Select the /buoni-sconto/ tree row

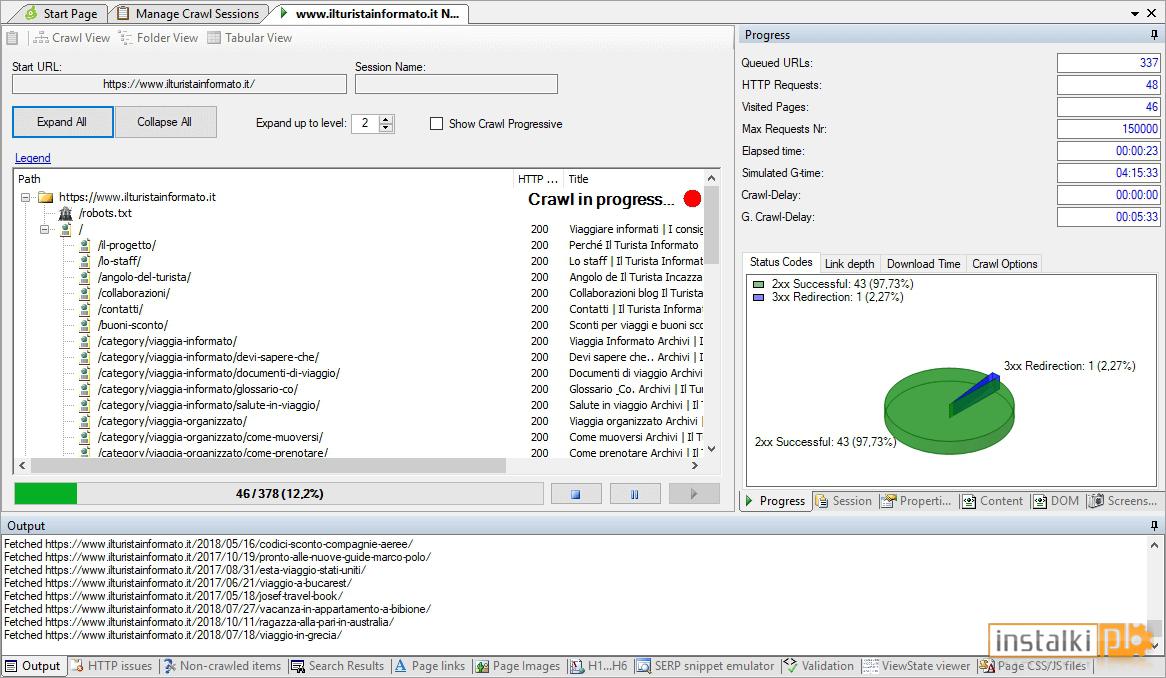point(133,326)
